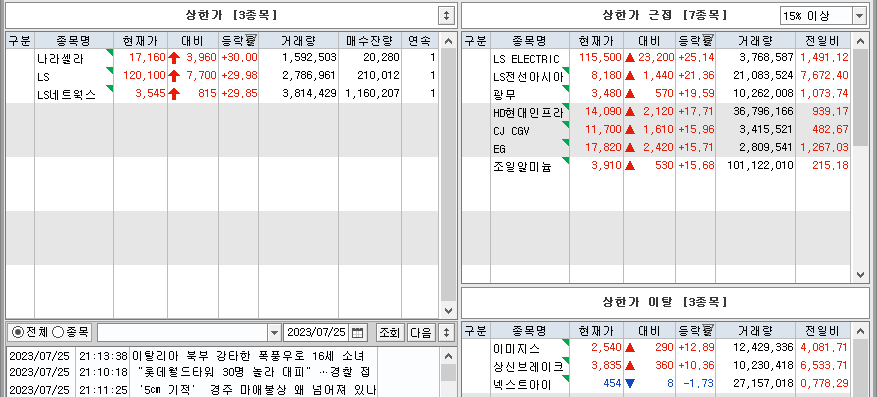Click 나라셀라 price 17,160
This screenshot has width=877, height=397.
coord(147,58)
